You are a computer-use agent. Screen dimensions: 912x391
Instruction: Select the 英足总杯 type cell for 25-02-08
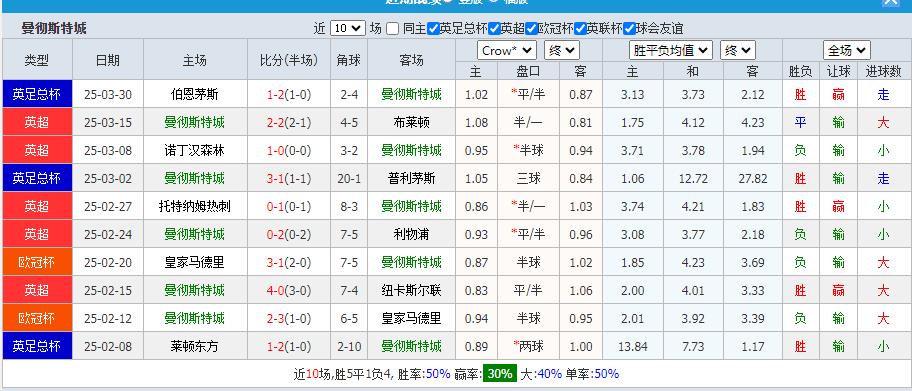[37, 346]
